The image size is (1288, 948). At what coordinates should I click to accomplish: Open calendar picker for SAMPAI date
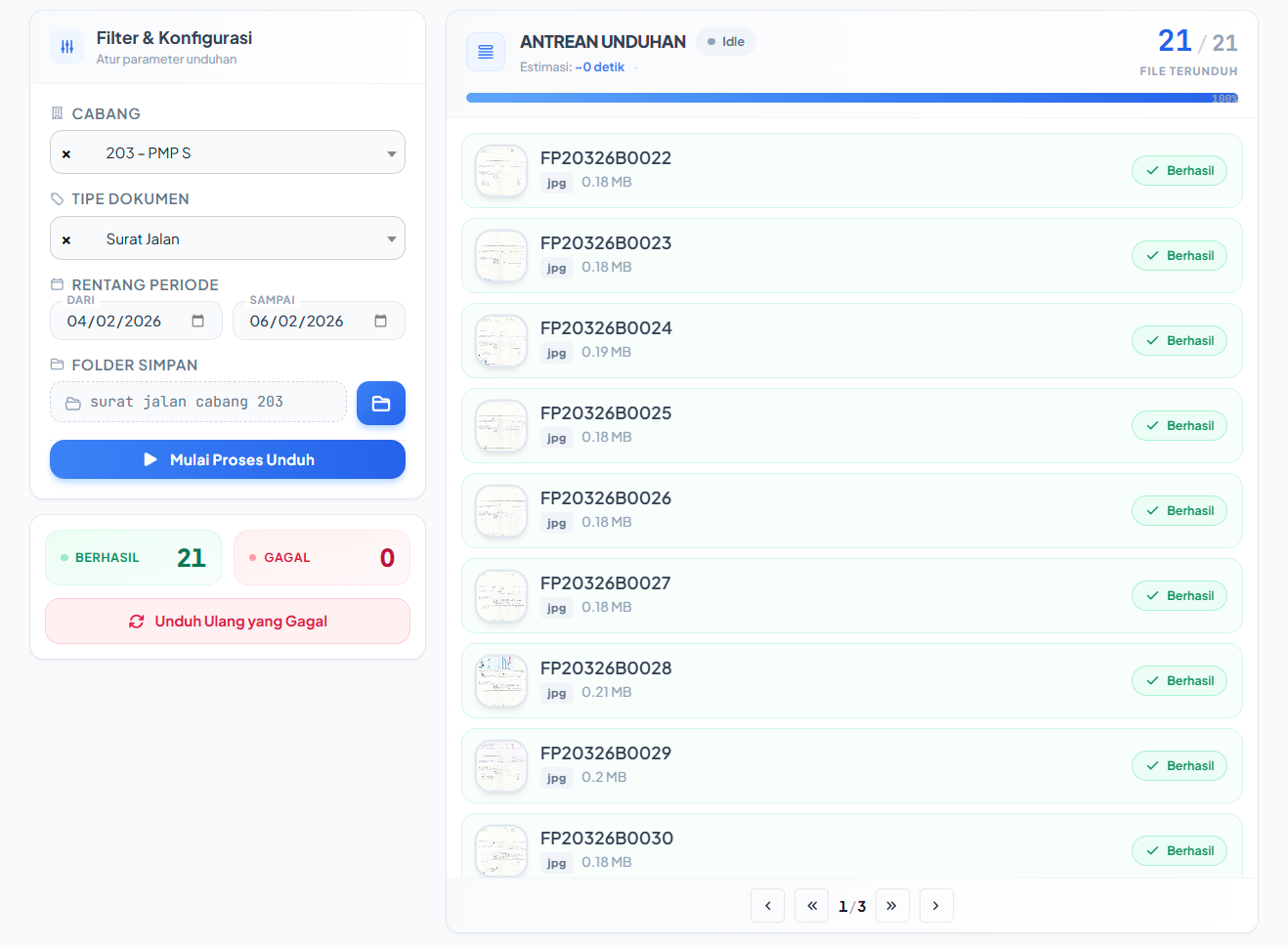(381, 322)
